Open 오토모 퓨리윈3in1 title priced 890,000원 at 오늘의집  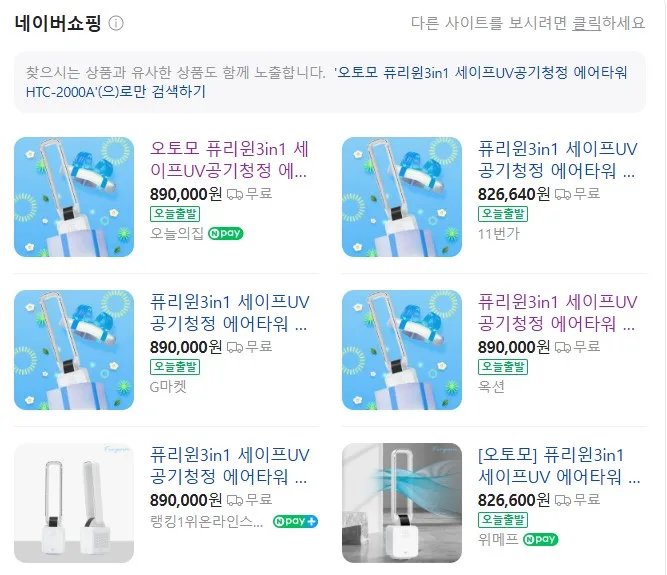(230, 160)
